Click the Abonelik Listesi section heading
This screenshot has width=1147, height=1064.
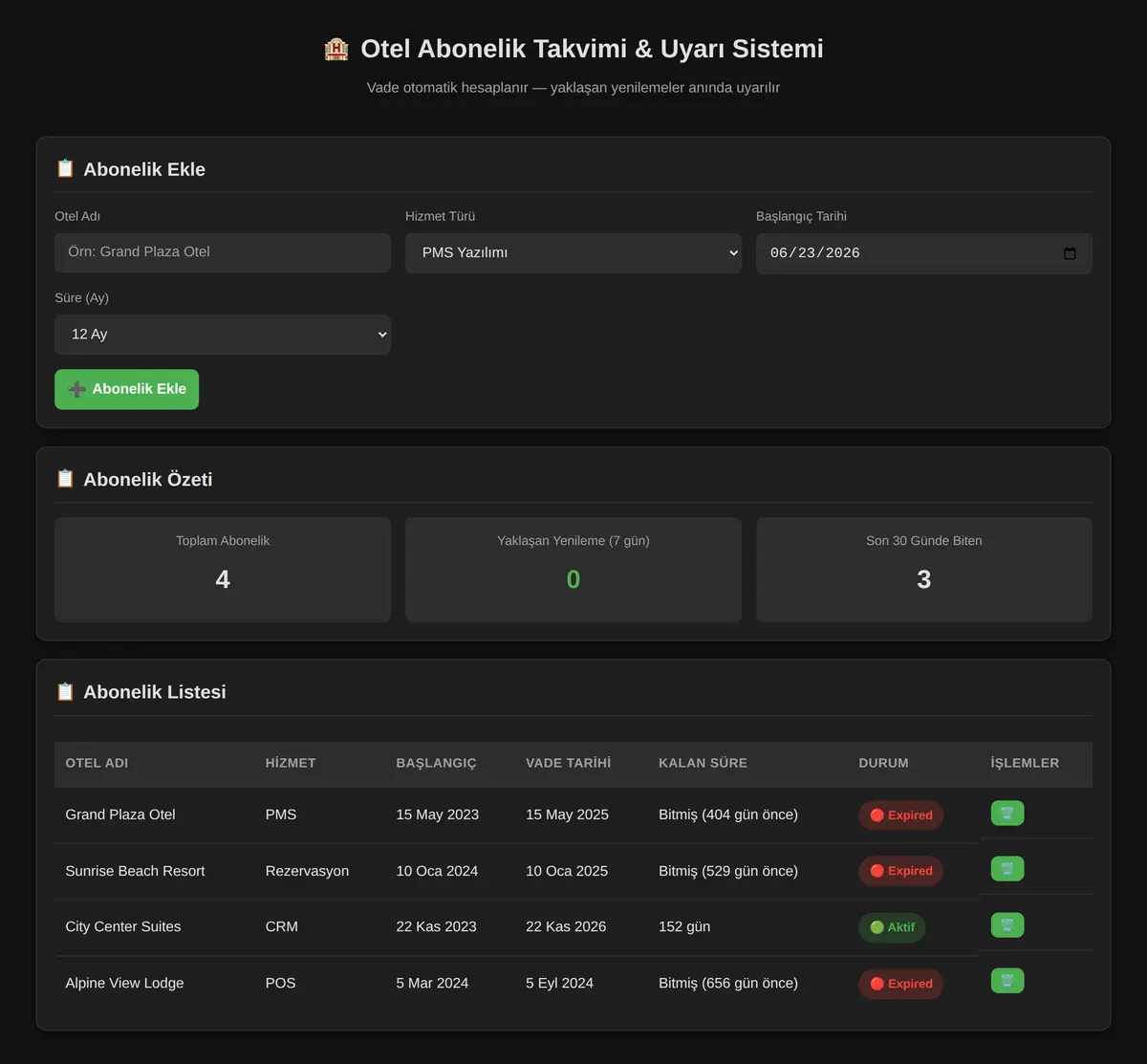coord(155,692)
